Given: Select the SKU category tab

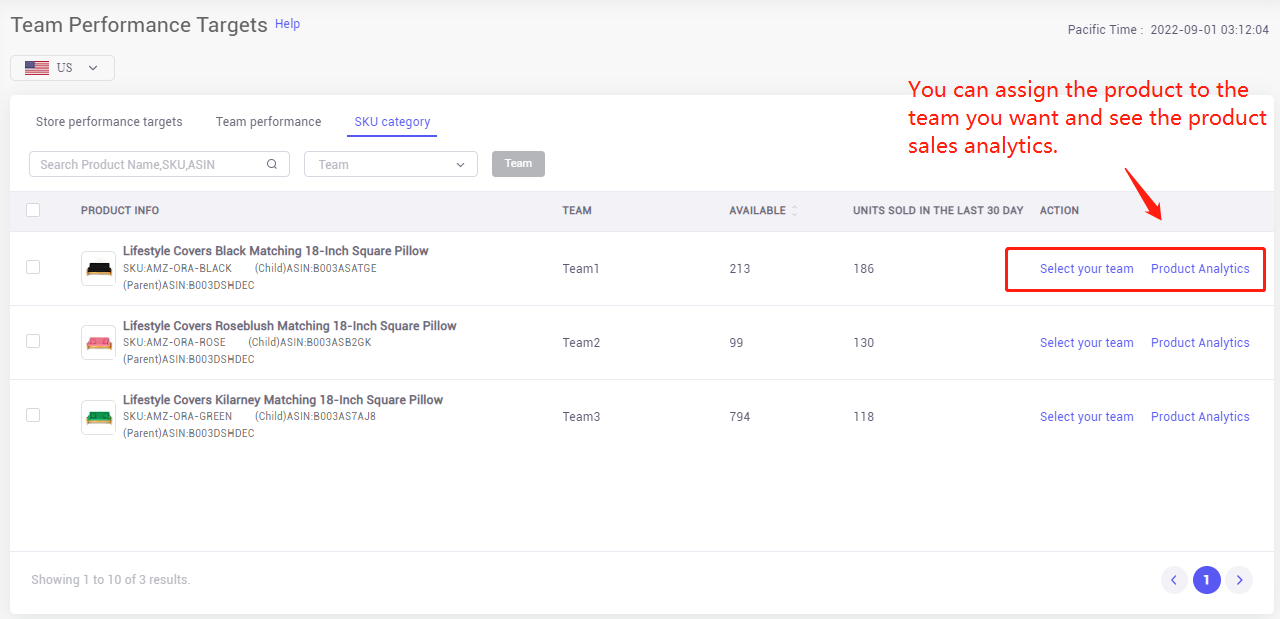Looking at the screenshot, I should tap(392, 122).
